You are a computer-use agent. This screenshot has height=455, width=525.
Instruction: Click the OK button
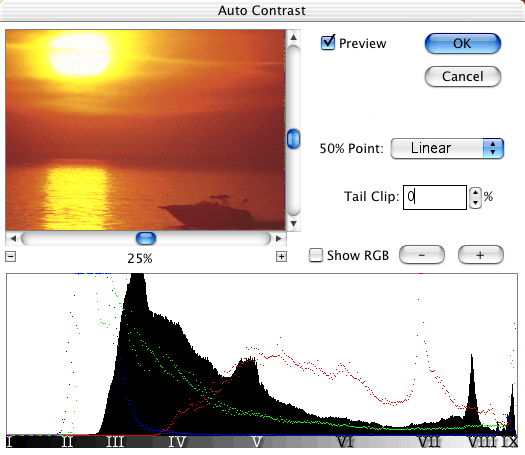click(x=463, y=44)
